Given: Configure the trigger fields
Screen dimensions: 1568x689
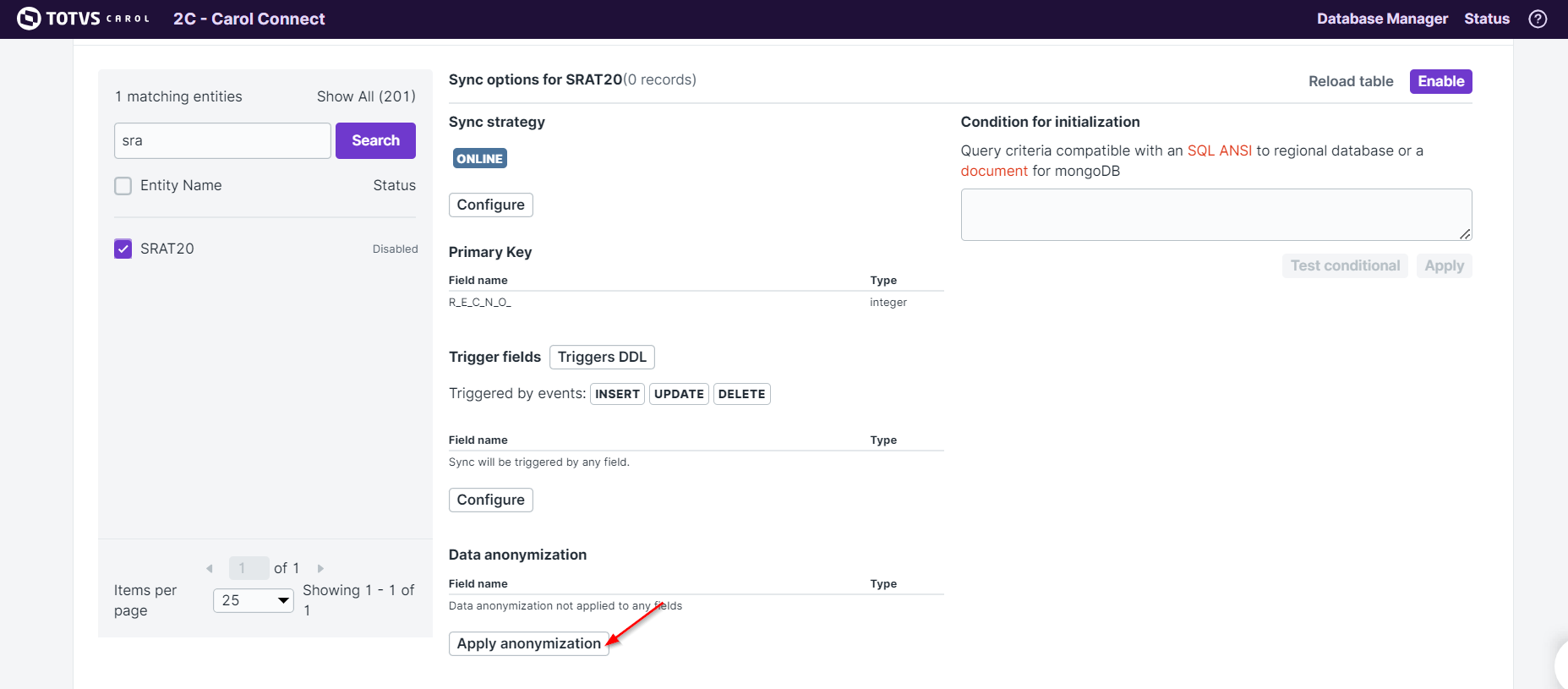Looking at the screenshot, I should click(x=490, y=500).
